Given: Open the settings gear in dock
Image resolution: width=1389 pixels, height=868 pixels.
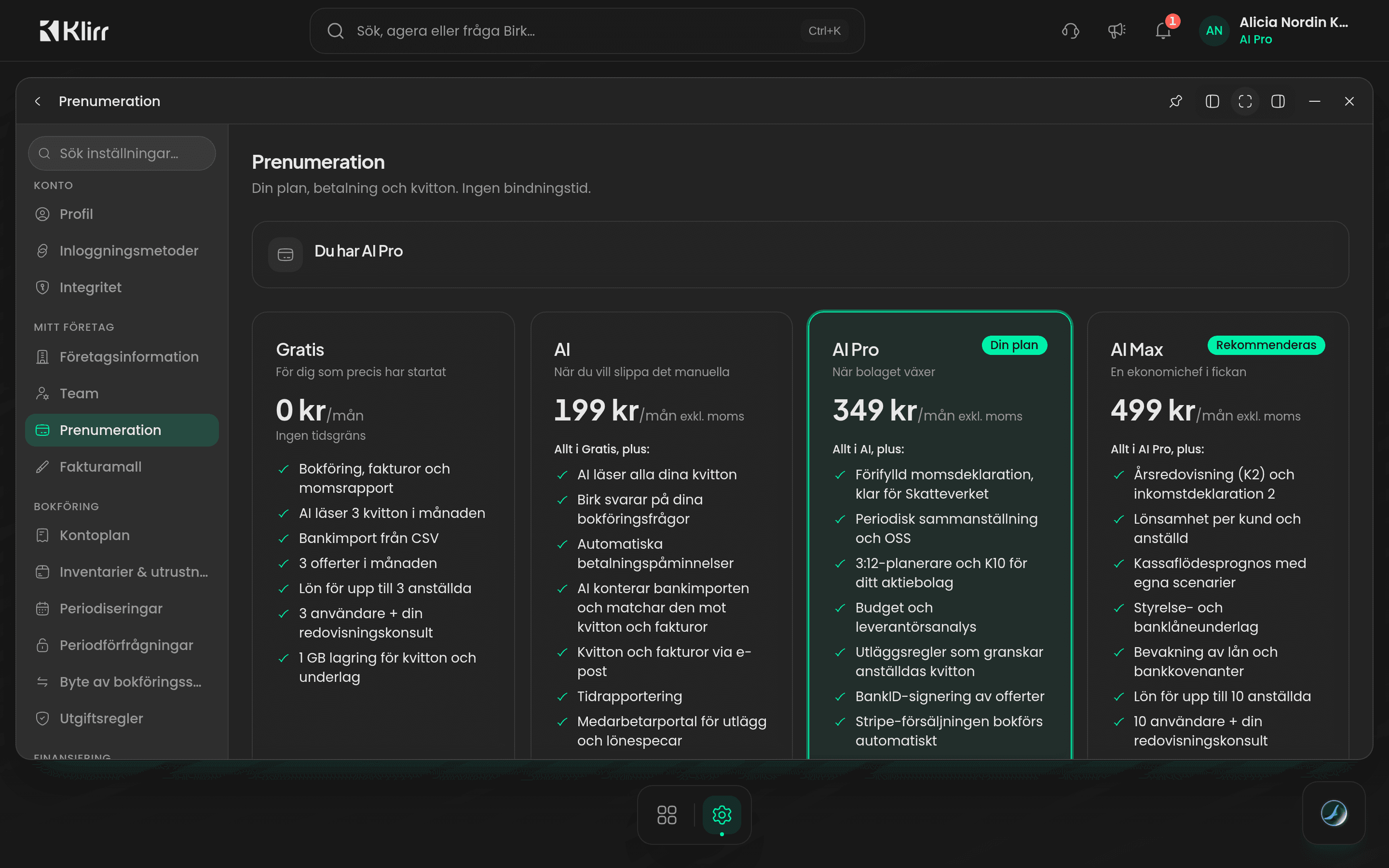Looking at the screenshot, I should (x=722, y=814).
